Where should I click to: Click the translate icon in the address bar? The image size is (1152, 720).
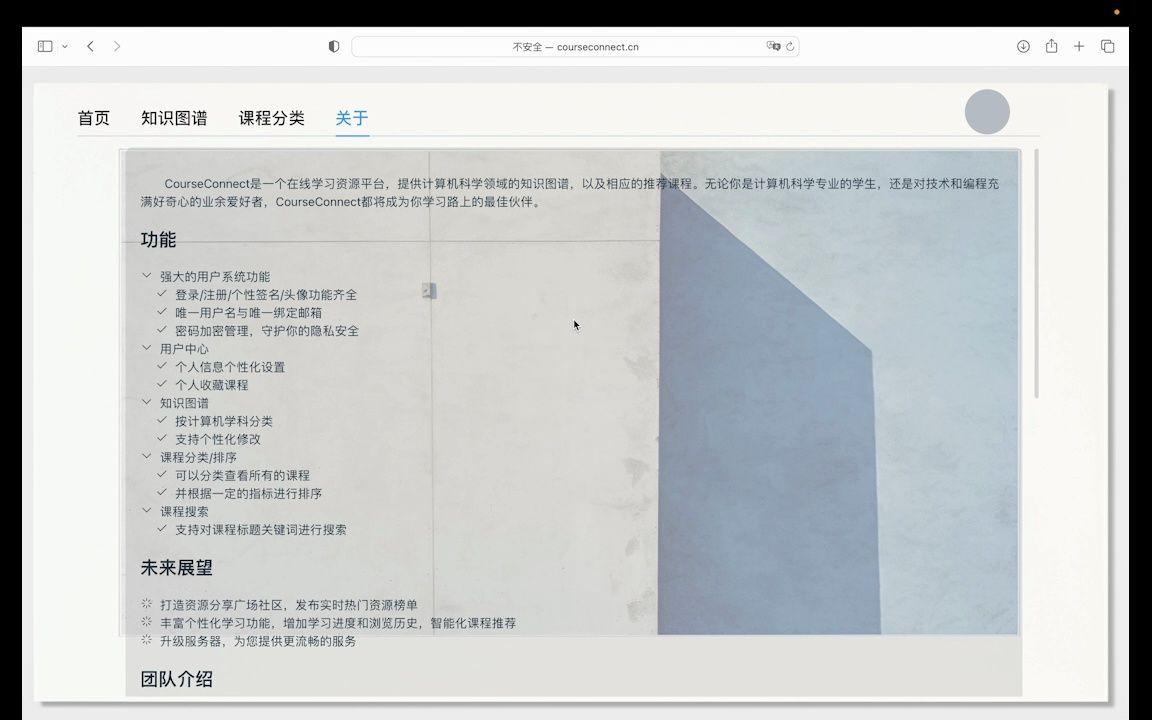(773, 46)
